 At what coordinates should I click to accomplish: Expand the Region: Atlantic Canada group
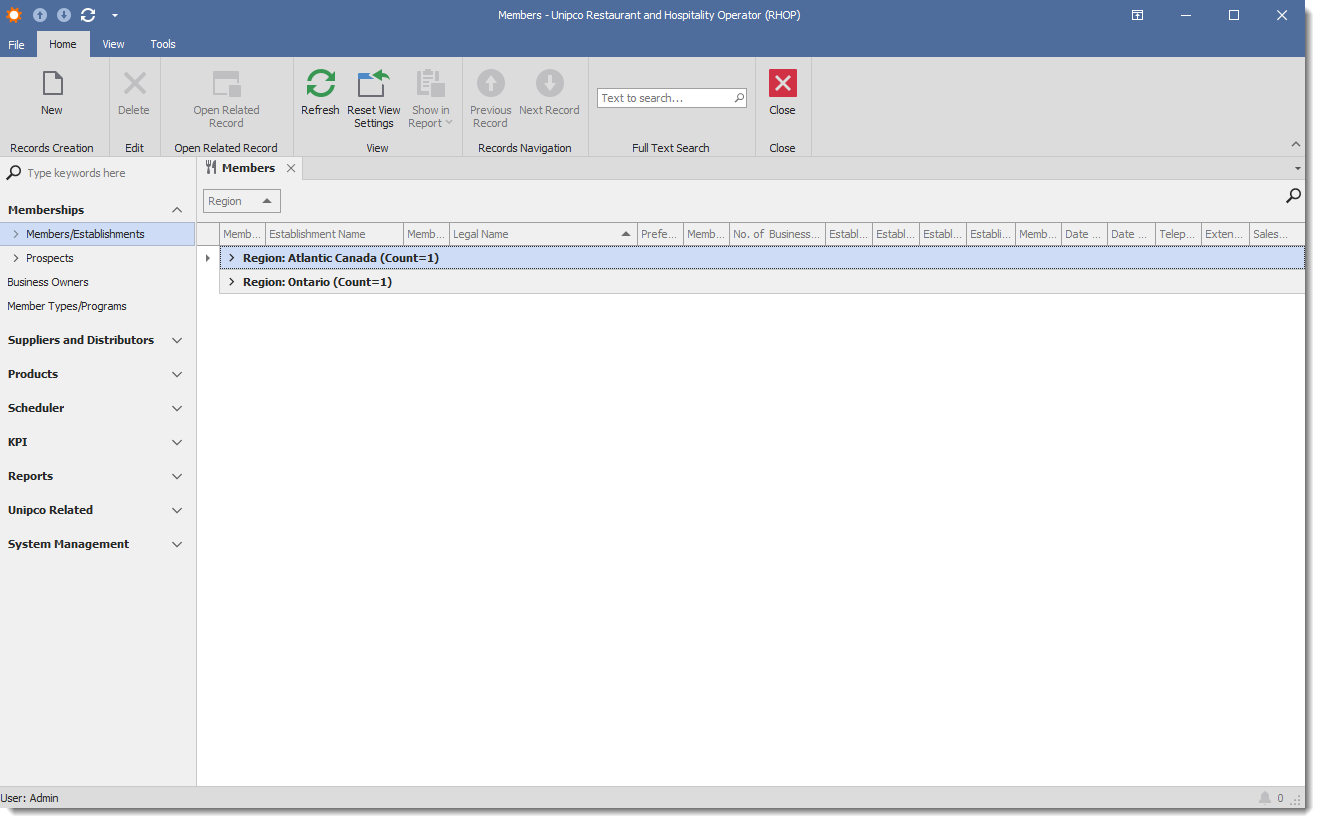(x=232, y=258)
